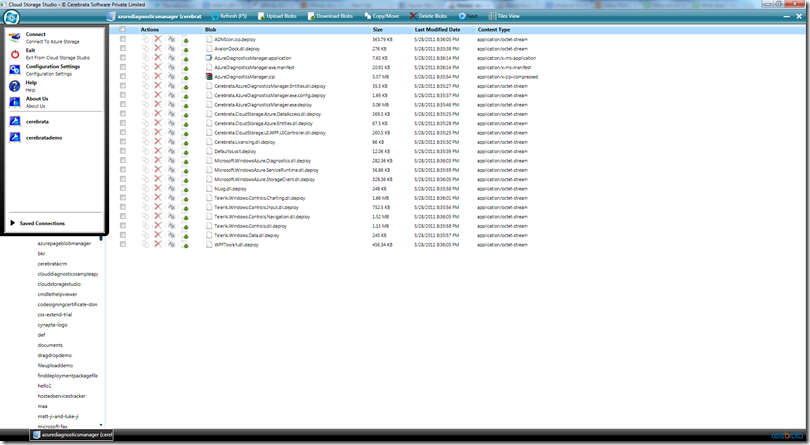Viewport: 810px width, 445px height.
Task: Check the box for NLog.dll.deploy
Action: click(122, 188)
